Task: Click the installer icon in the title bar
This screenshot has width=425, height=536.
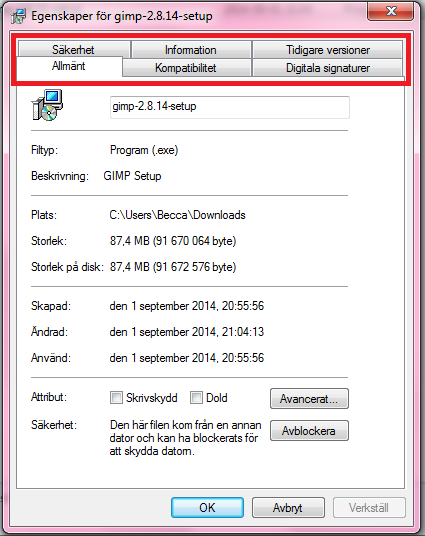Action: [x=18, y=16]
